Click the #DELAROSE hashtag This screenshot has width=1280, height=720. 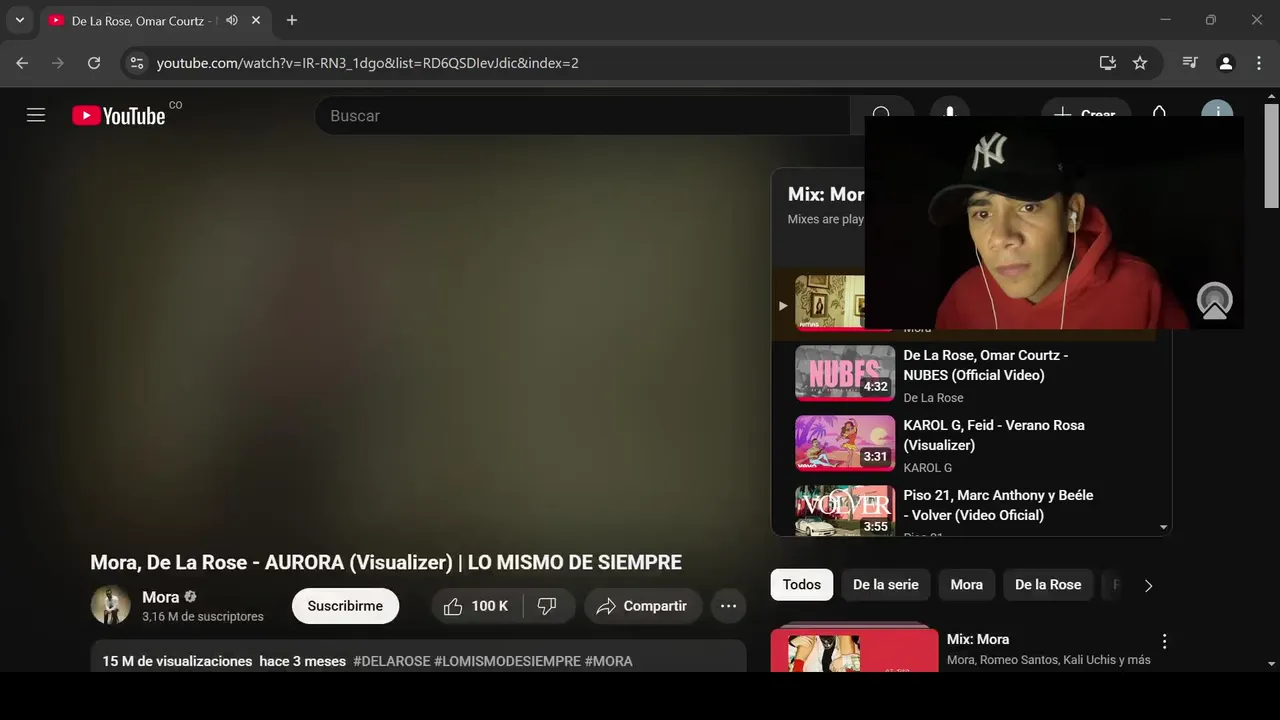[x=392, y=661]
